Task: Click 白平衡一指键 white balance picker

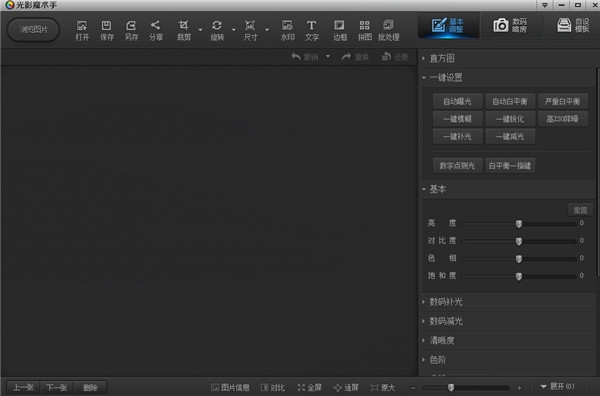Action: coord(510,166)
